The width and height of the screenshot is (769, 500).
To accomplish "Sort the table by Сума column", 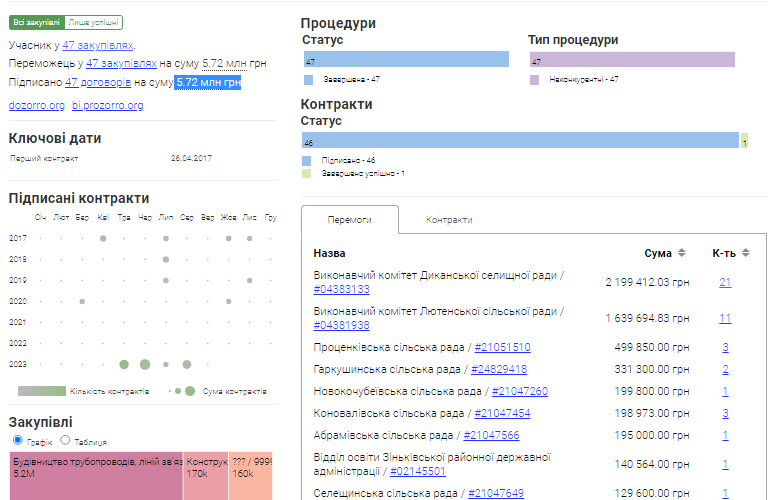I will tap(681, 253).
